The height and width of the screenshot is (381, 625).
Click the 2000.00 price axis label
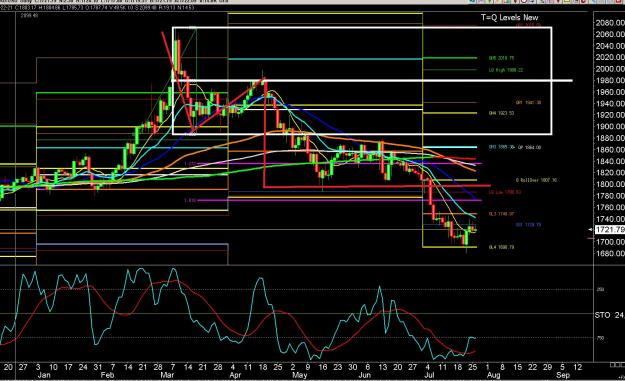[x=610, y=69]
